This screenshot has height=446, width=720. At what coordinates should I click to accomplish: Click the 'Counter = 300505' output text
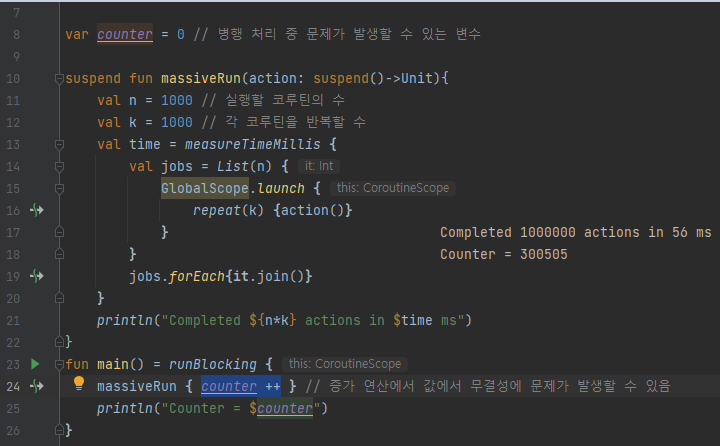tap(504, 254)
